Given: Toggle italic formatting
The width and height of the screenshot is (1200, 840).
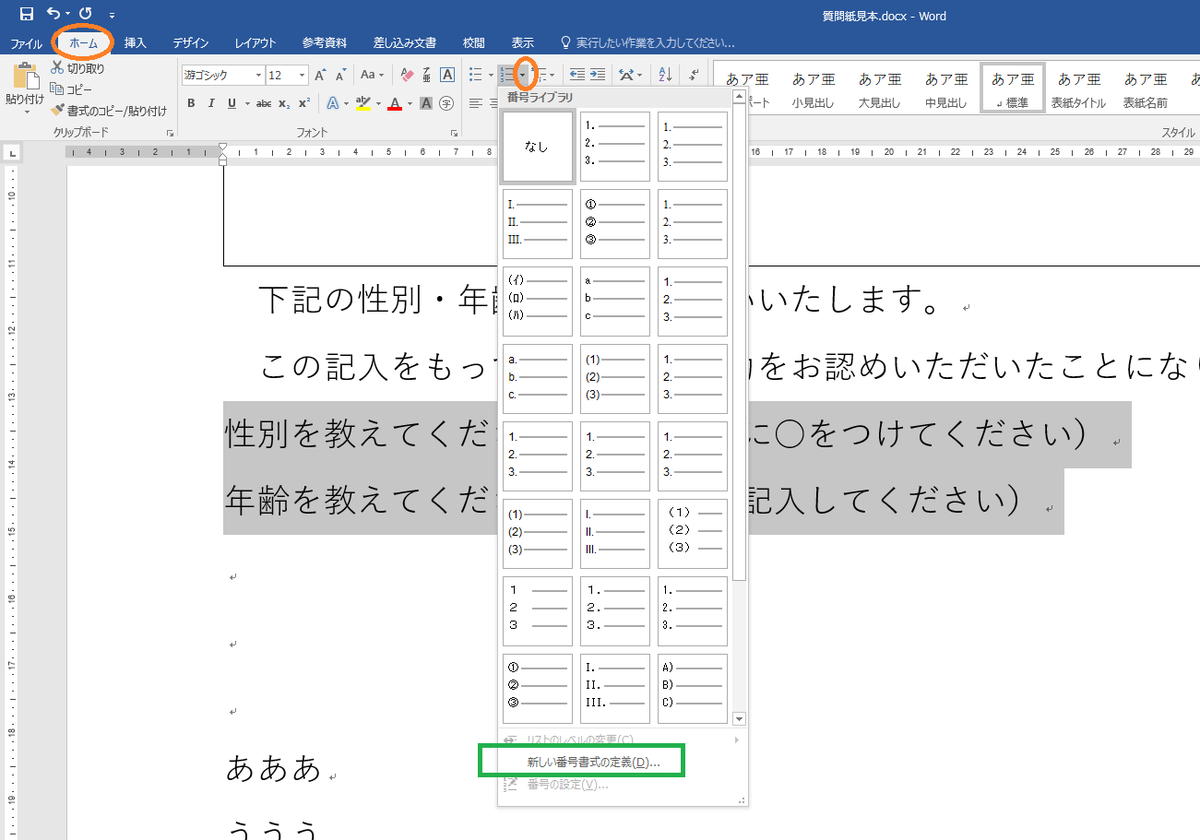Looking at the screenshot, I should click(x=212, y=103).
